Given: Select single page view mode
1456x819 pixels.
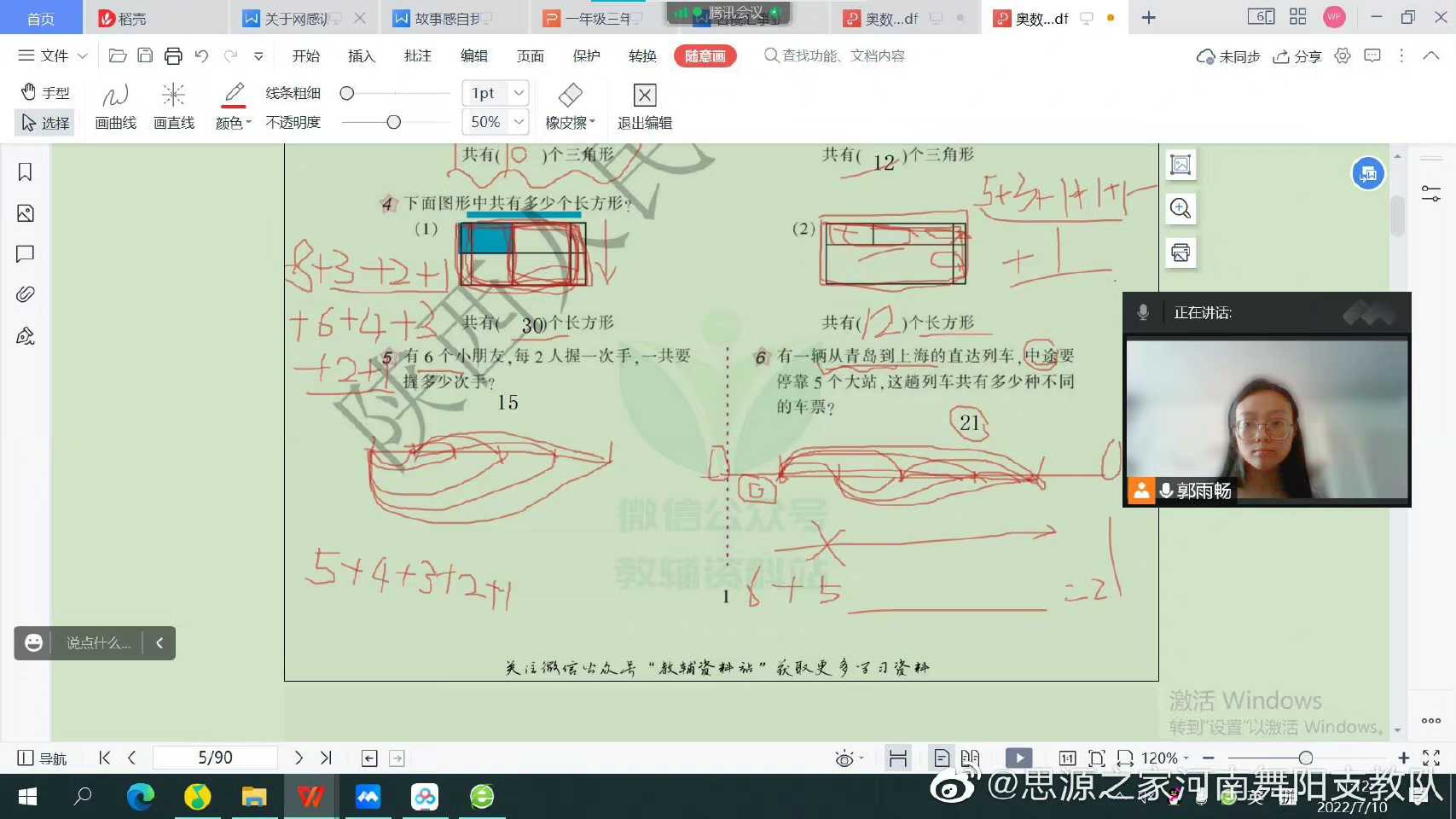Looking at the screenshot, I should 942,758.
